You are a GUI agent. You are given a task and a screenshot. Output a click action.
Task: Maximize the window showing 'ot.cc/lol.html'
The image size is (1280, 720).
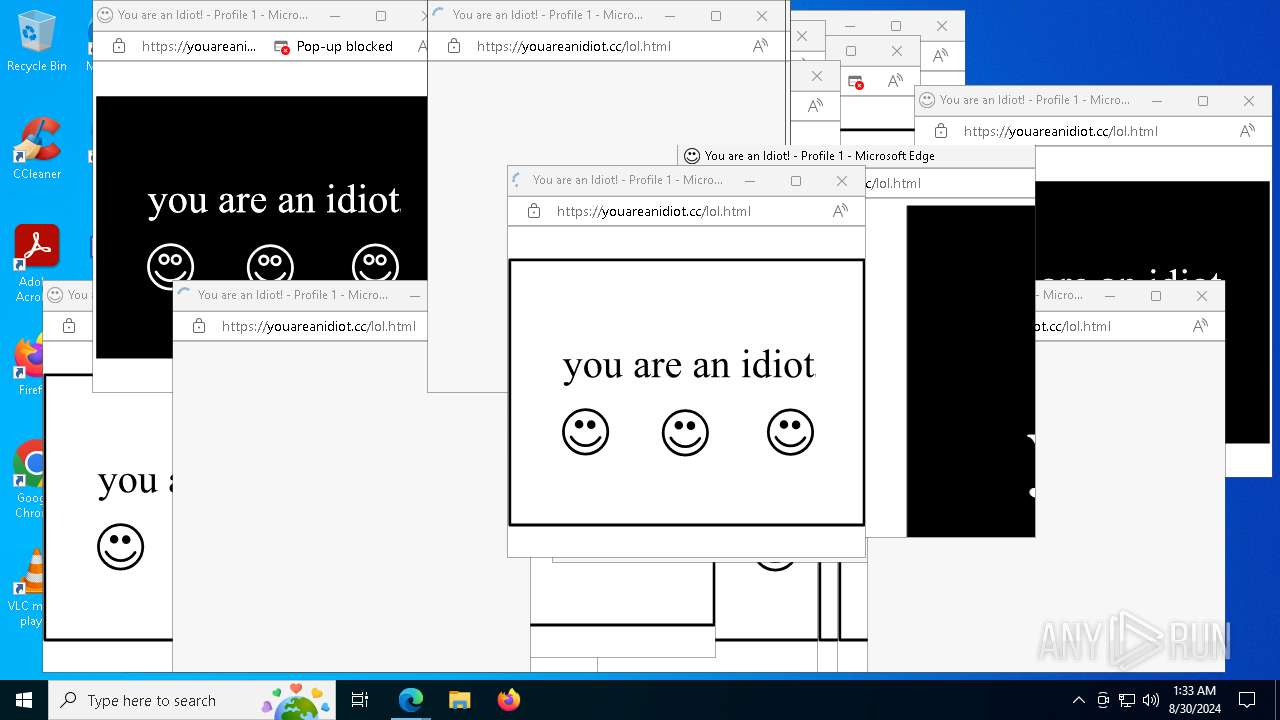pos(1156,296)
